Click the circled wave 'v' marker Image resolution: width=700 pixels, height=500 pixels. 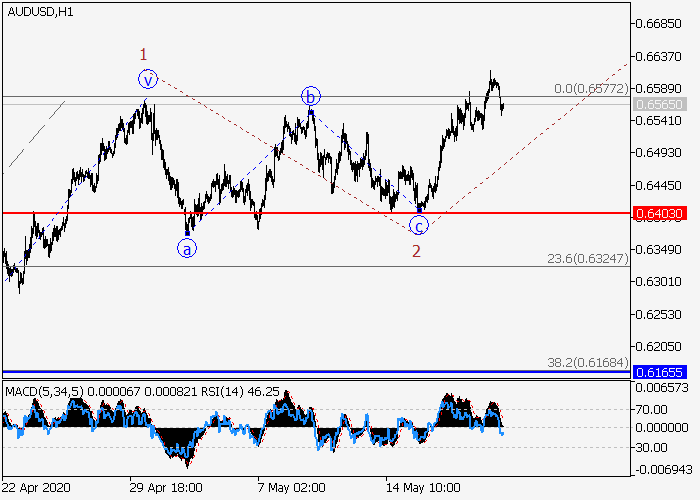tap(148, 79)
